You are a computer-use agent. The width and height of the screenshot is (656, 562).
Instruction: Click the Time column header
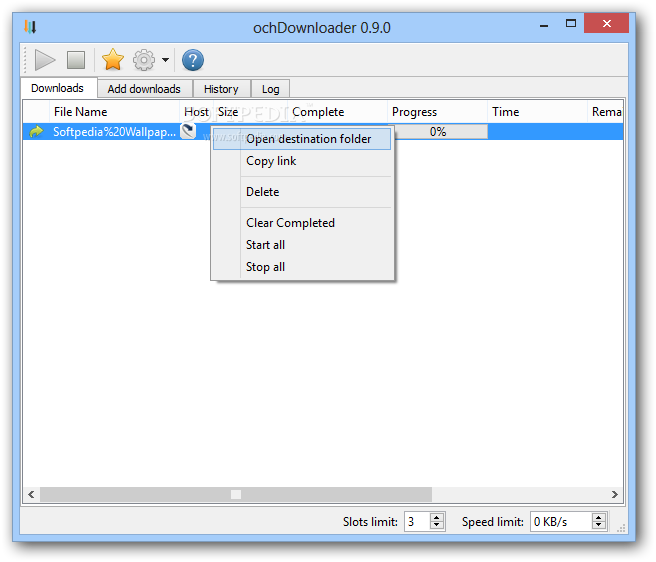pos(537,112)
